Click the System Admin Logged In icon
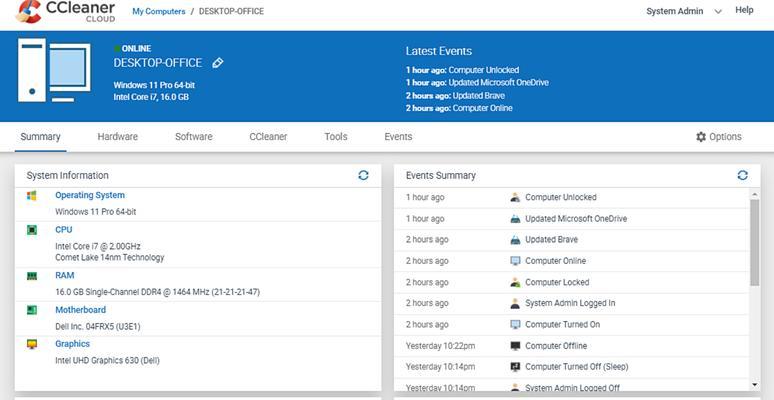 pos(515,303)
